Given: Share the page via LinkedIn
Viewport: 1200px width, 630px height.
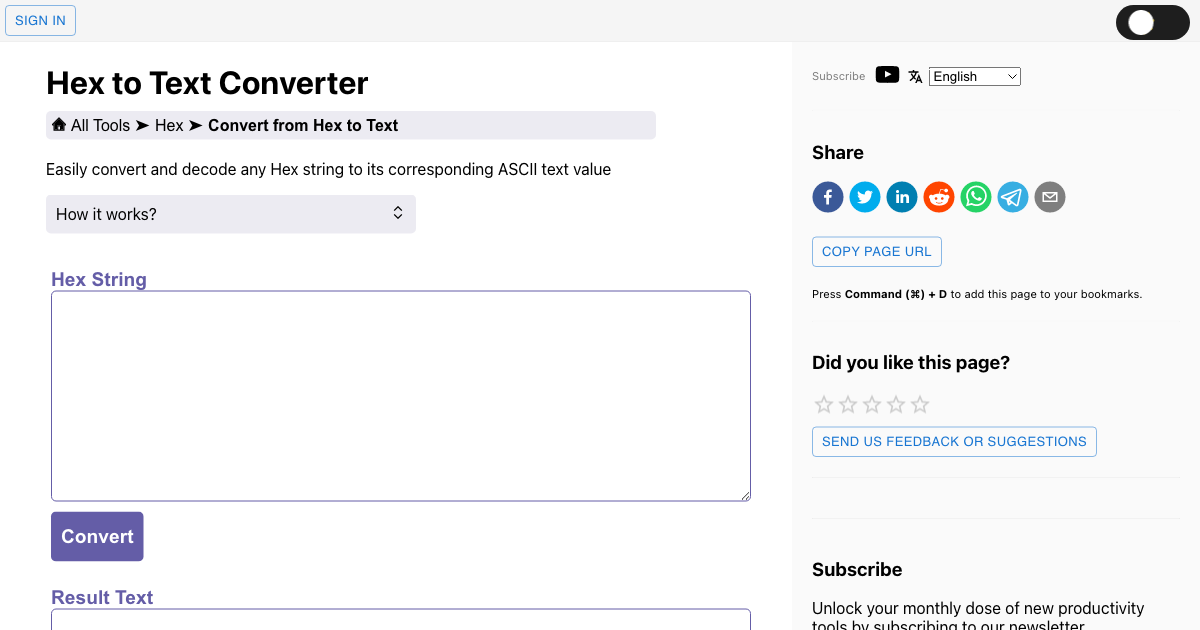Looking at the screenshot, I should [x=901, y=197].
